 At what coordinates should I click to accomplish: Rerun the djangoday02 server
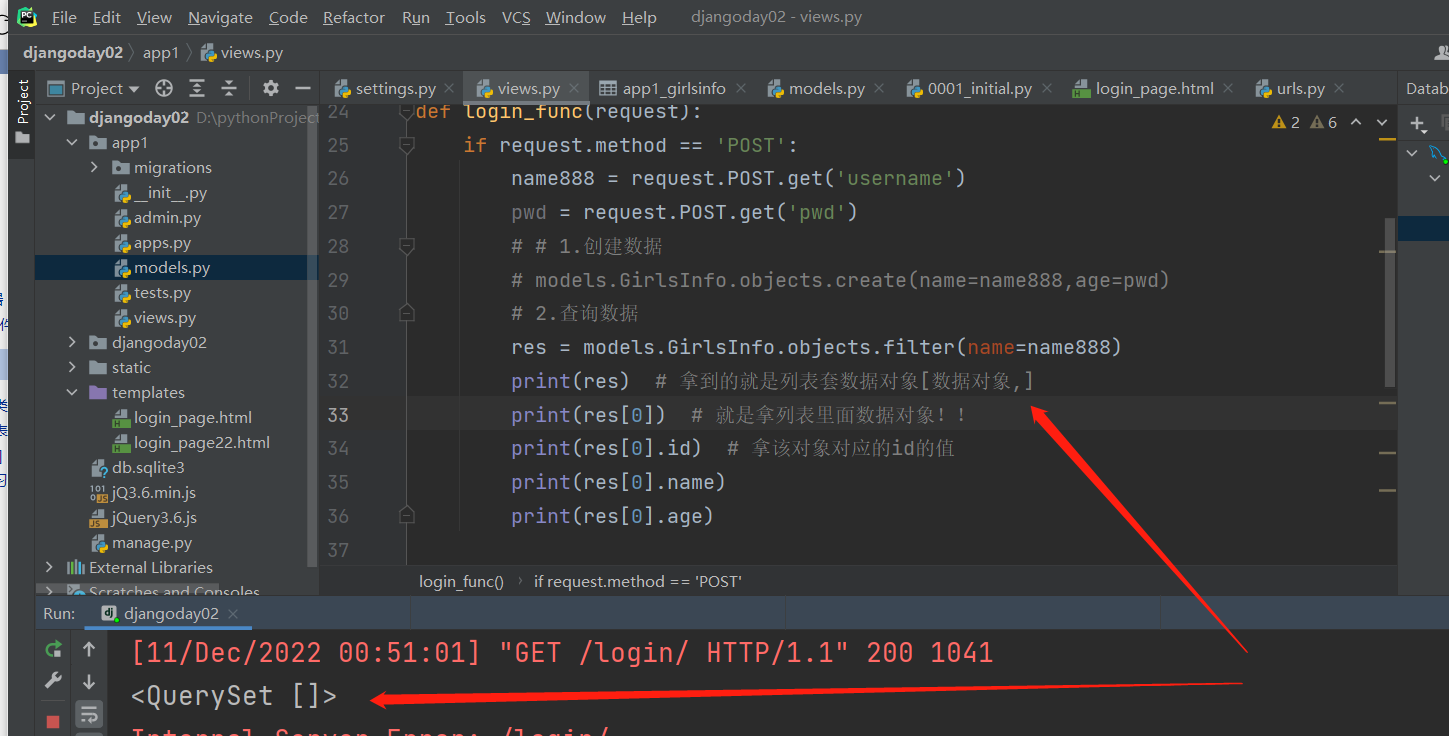(x=53, y=650)
